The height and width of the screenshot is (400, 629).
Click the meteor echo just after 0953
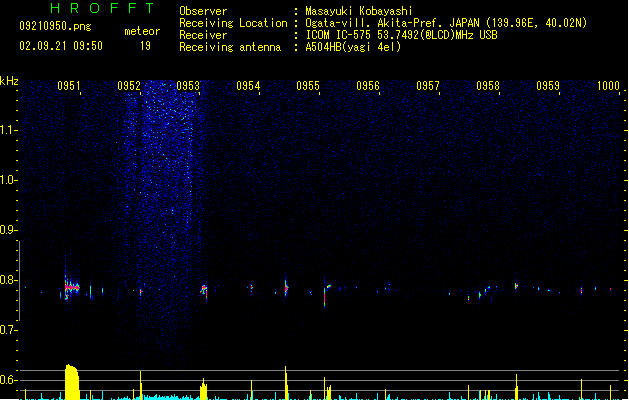[x=204, y=290]
